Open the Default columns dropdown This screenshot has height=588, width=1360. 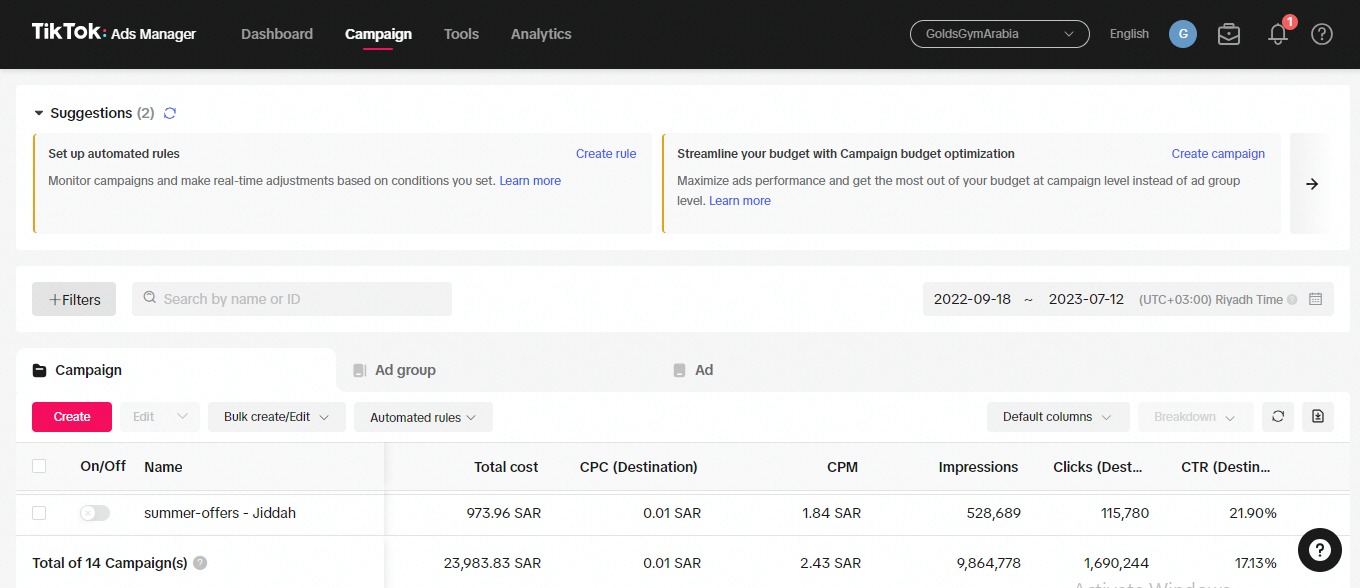click(1058, 417)
